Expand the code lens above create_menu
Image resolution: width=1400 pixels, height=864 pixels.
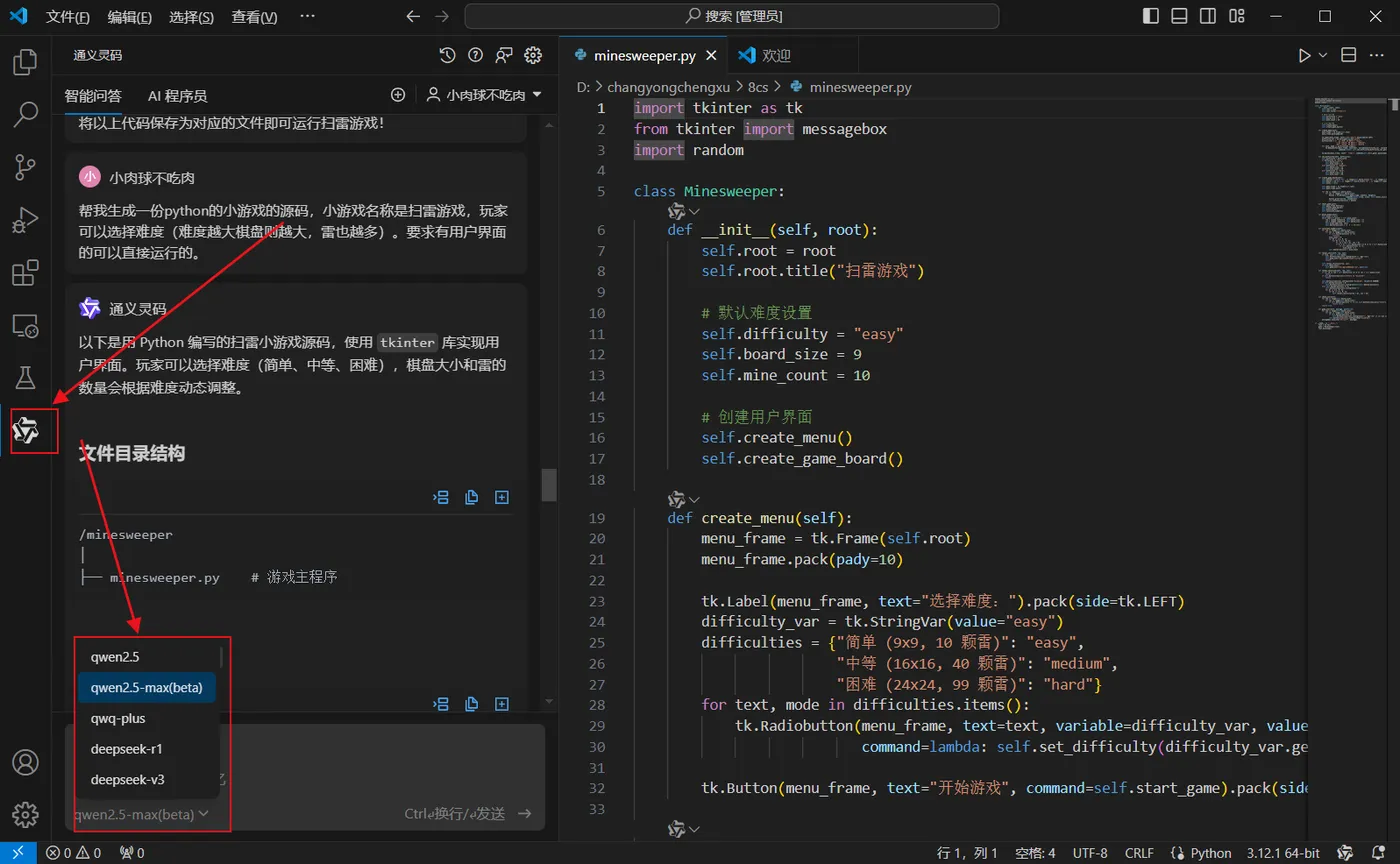[684, 498]
